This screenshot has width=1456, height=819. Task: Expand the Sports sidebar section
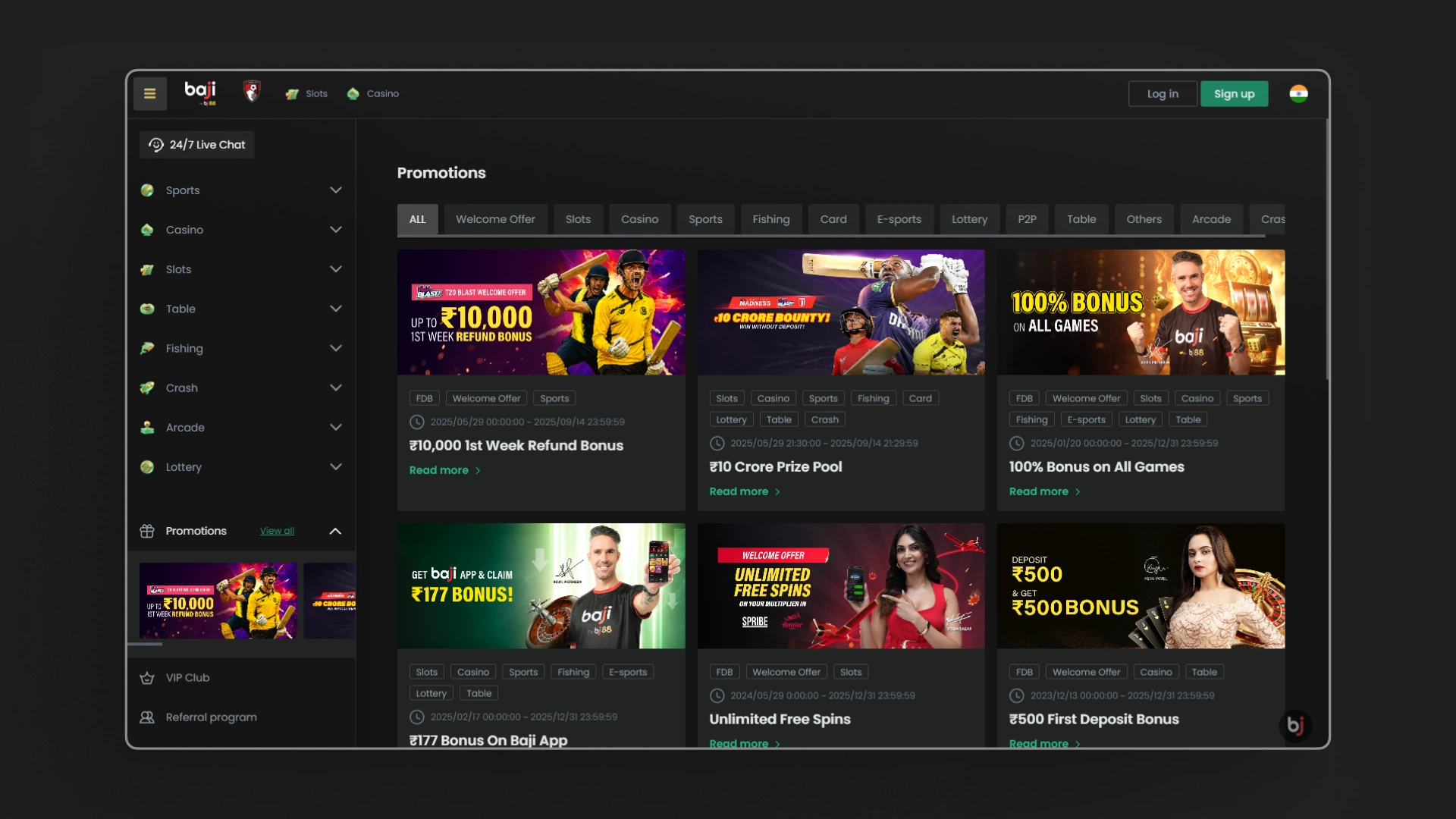[336, 190]
